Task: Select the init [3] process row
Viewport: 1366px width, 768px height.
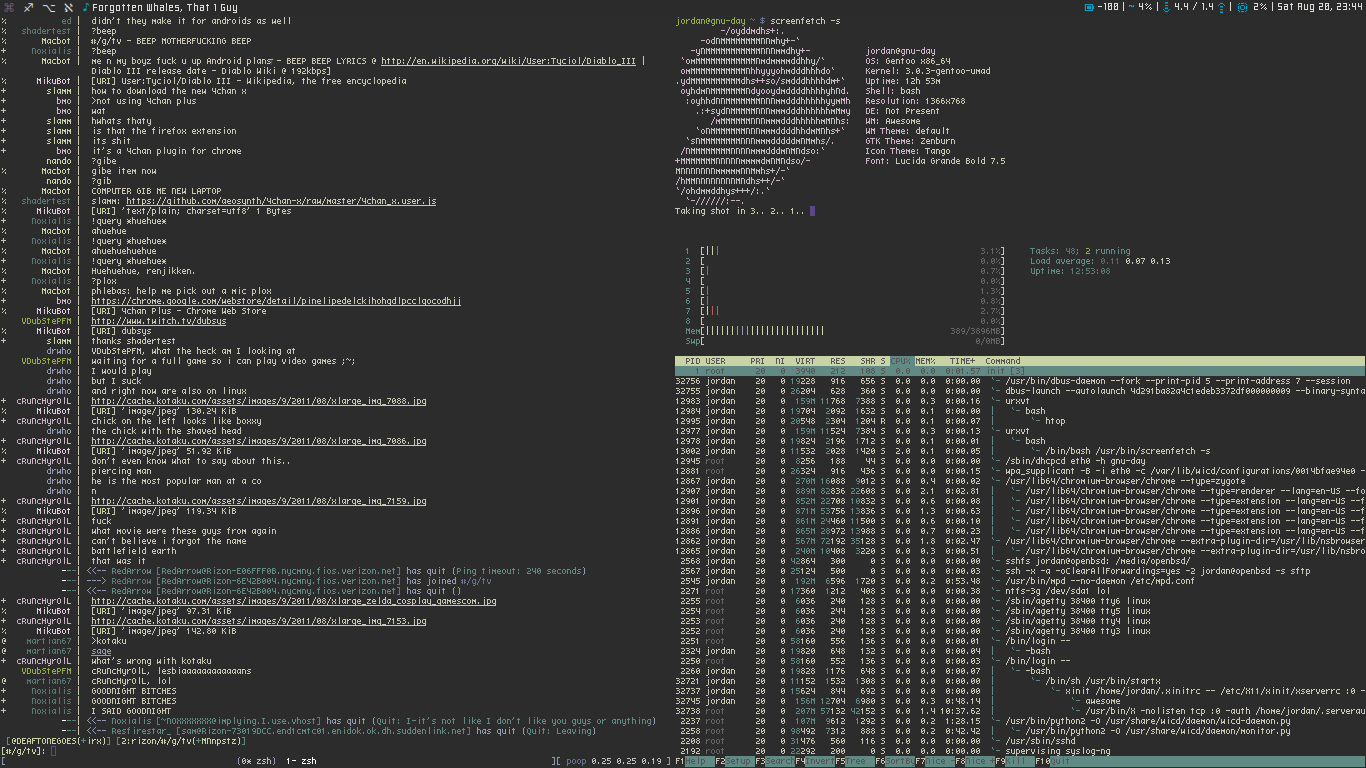Action: click(x=1020, y=371)
